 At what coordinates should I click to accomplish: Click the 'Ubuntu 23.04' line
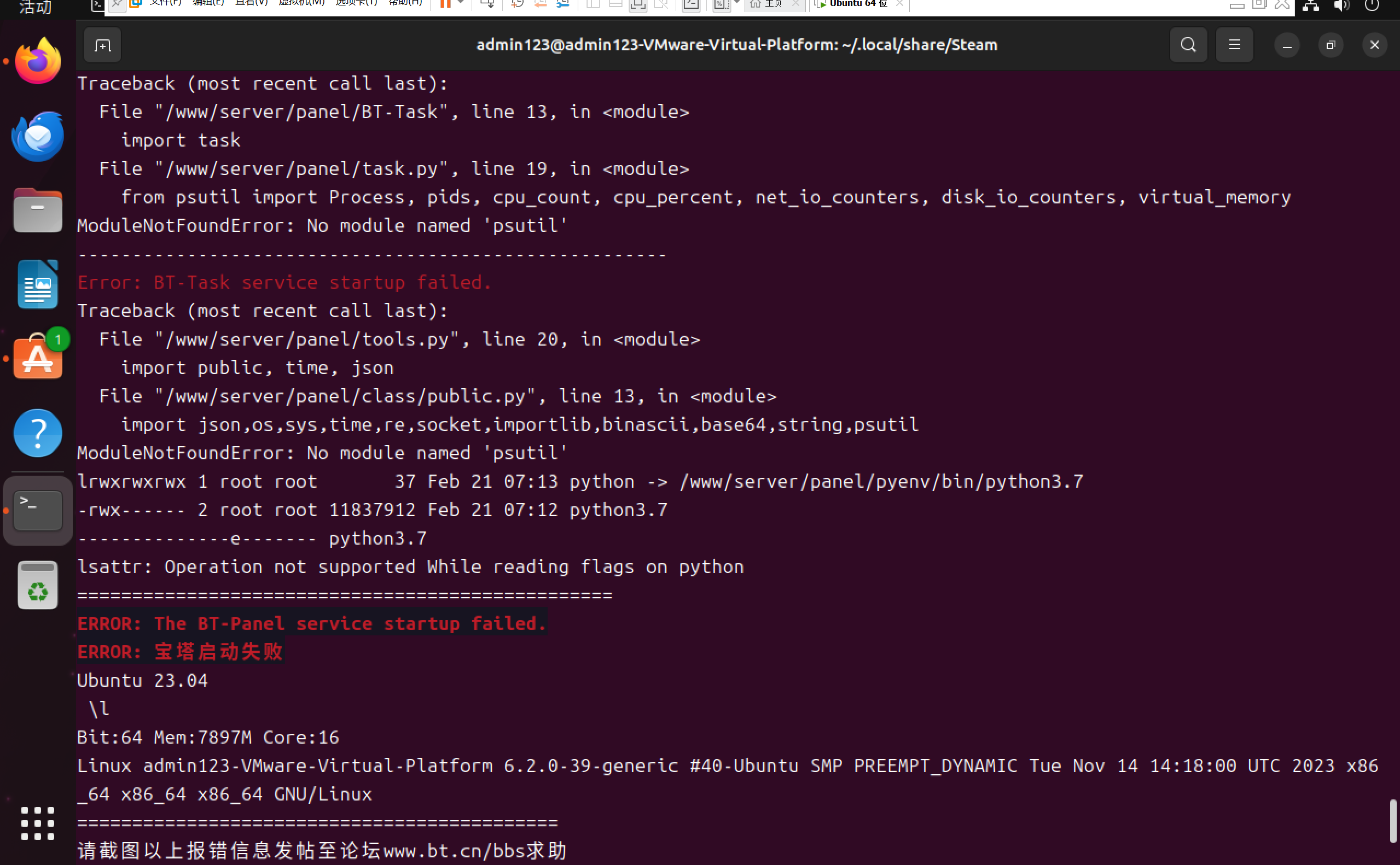(x=143, y=680)
